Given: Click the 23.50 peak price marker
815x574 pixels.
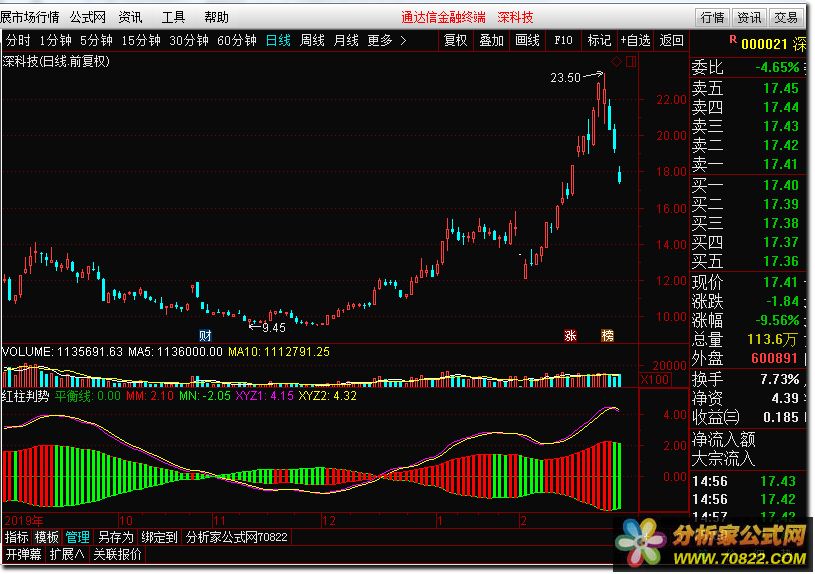Looking at the screenshot, I should (565, 77).
